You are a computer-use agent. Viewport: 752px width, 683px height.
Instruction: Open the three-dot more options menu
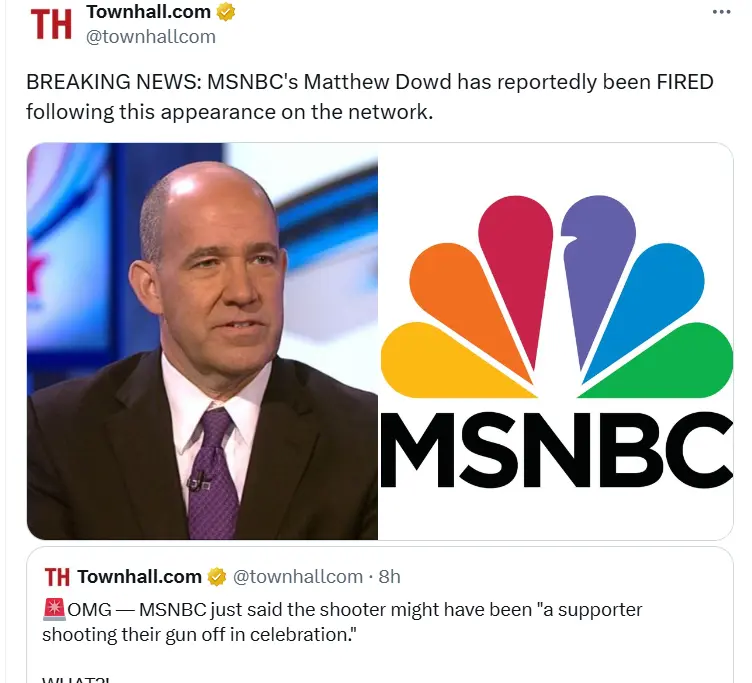[721, 12]
